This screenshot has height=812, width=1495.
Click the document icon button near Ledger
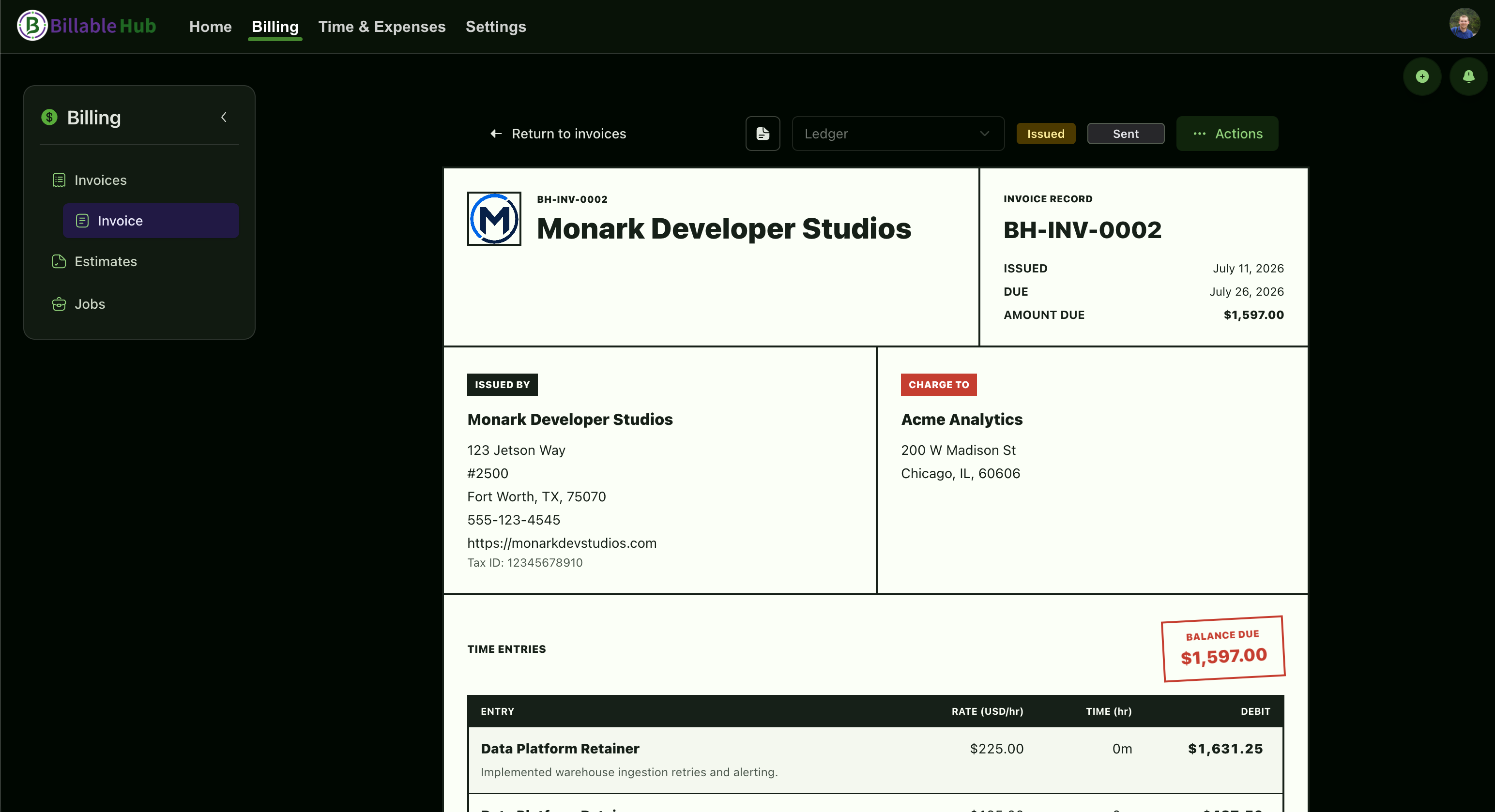763,134
